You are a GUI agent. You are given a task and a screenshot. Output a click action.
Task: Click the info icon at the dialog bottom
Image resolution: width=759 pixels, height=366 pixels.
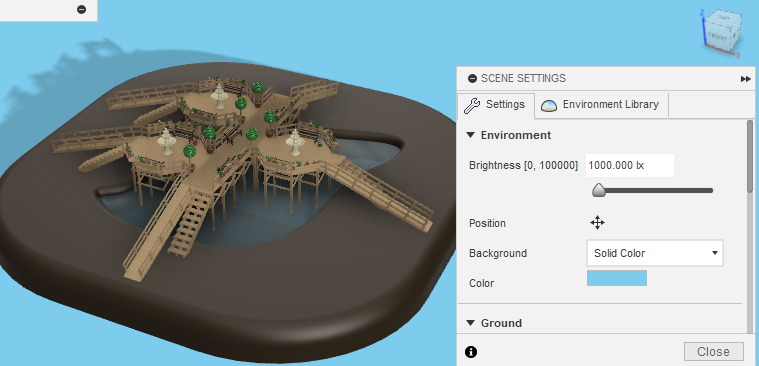471,352
